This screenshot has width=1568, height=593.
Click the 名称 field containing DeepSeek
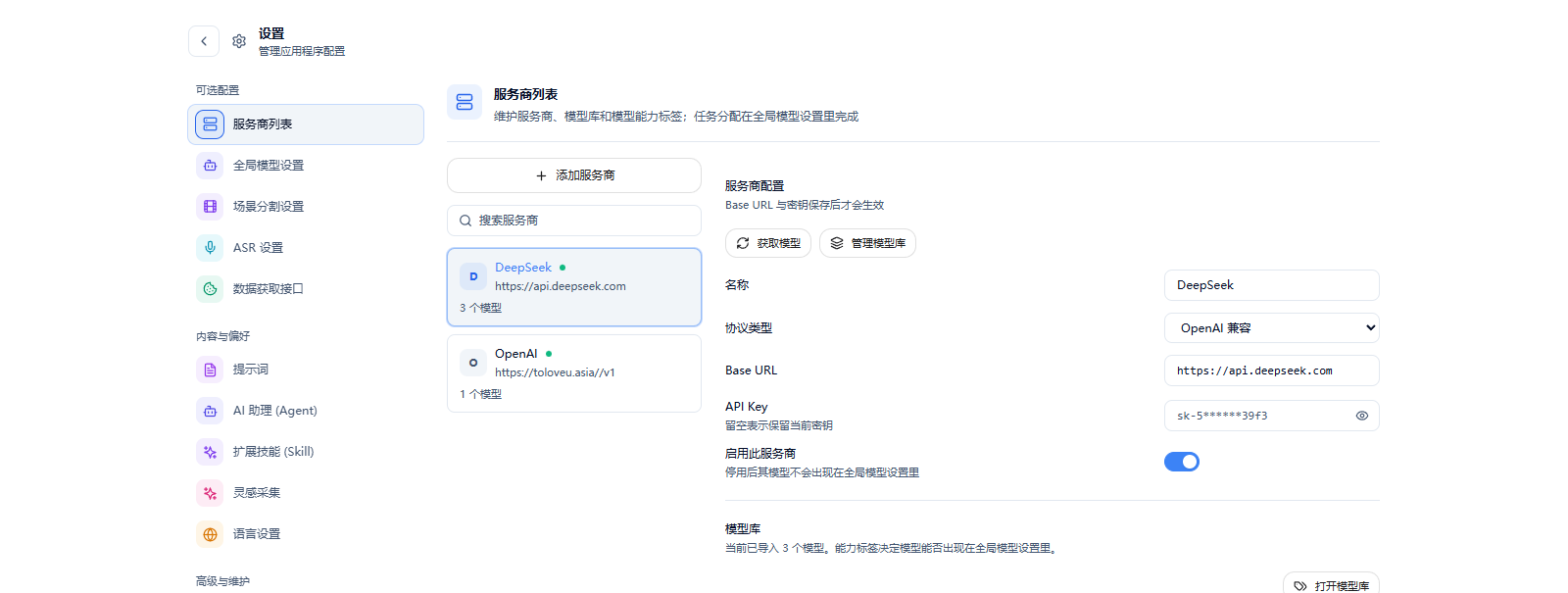(1272, 285)
